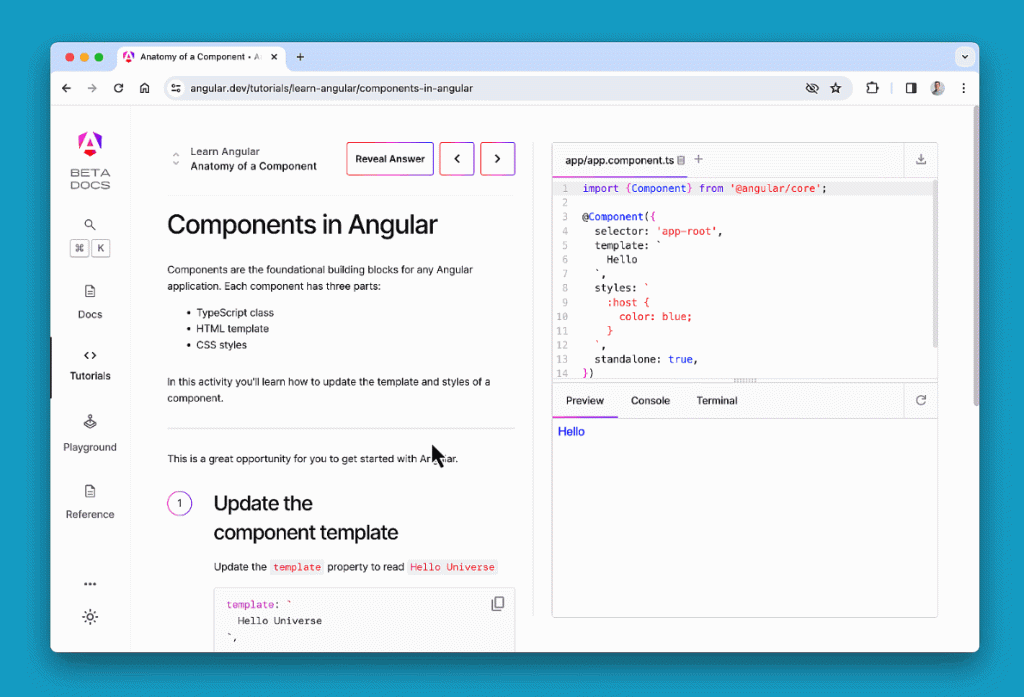Click the red 'template' inline code word

click(297, 567)
